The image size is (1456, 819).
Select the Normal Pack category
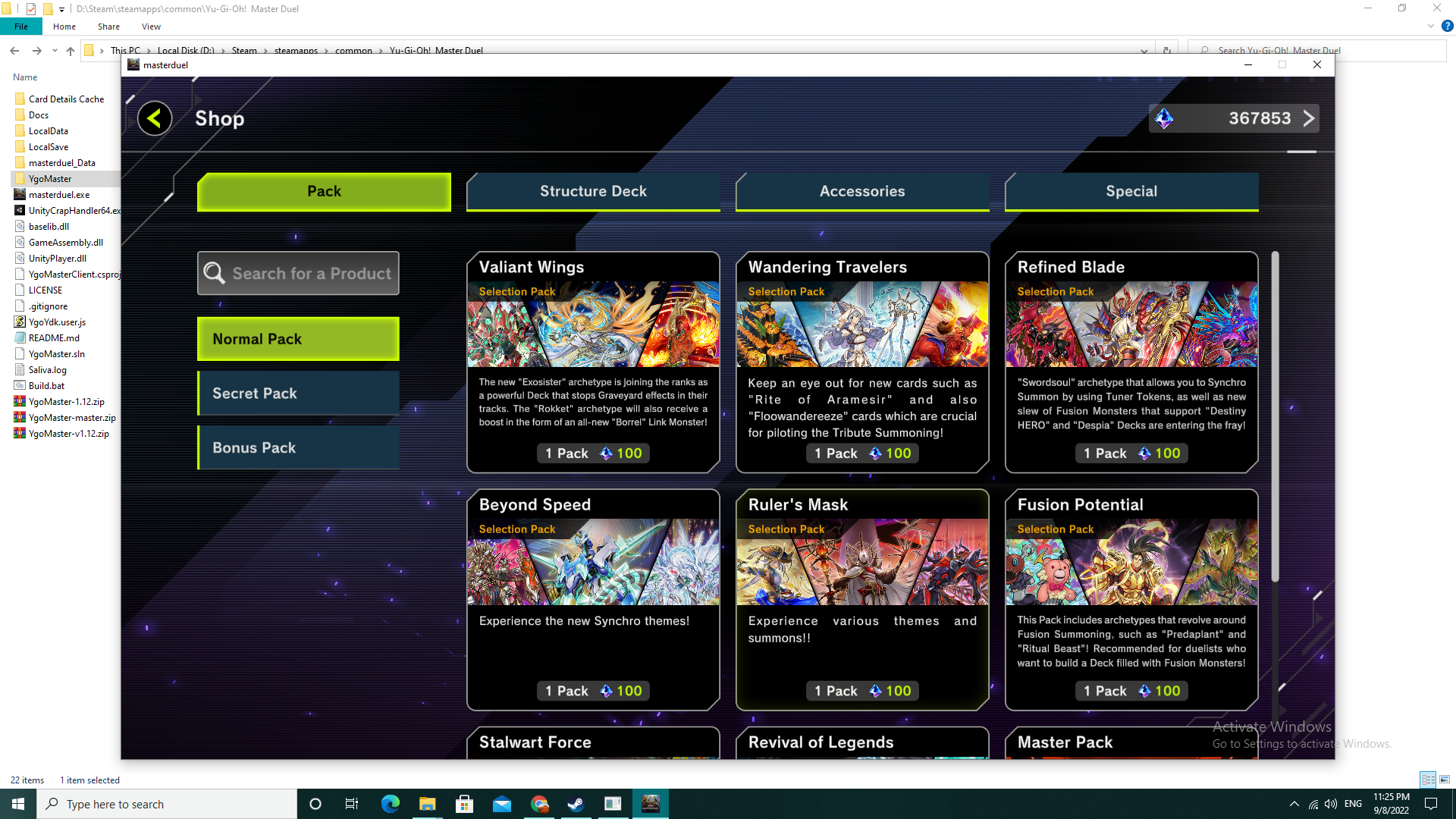pyautogui.click(x=298, y=339)
